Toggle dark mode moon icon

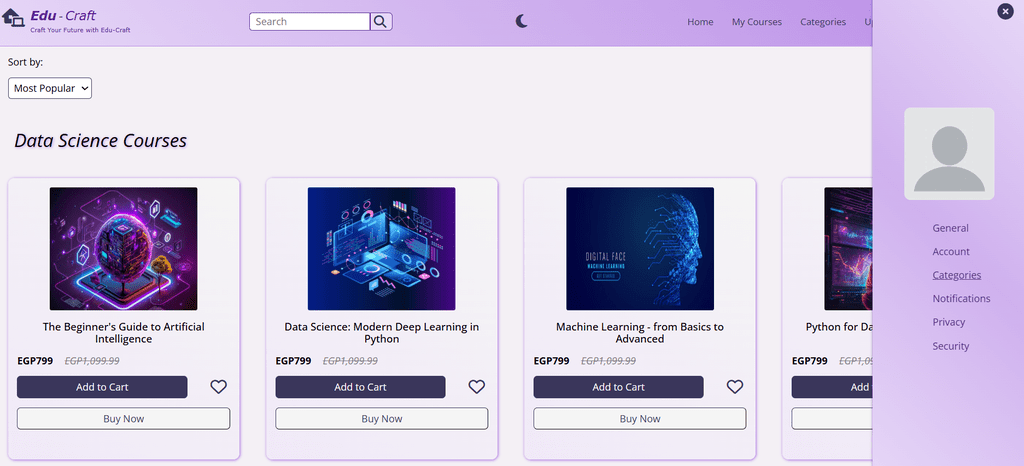pyautogui.click(x=522, y=22)
